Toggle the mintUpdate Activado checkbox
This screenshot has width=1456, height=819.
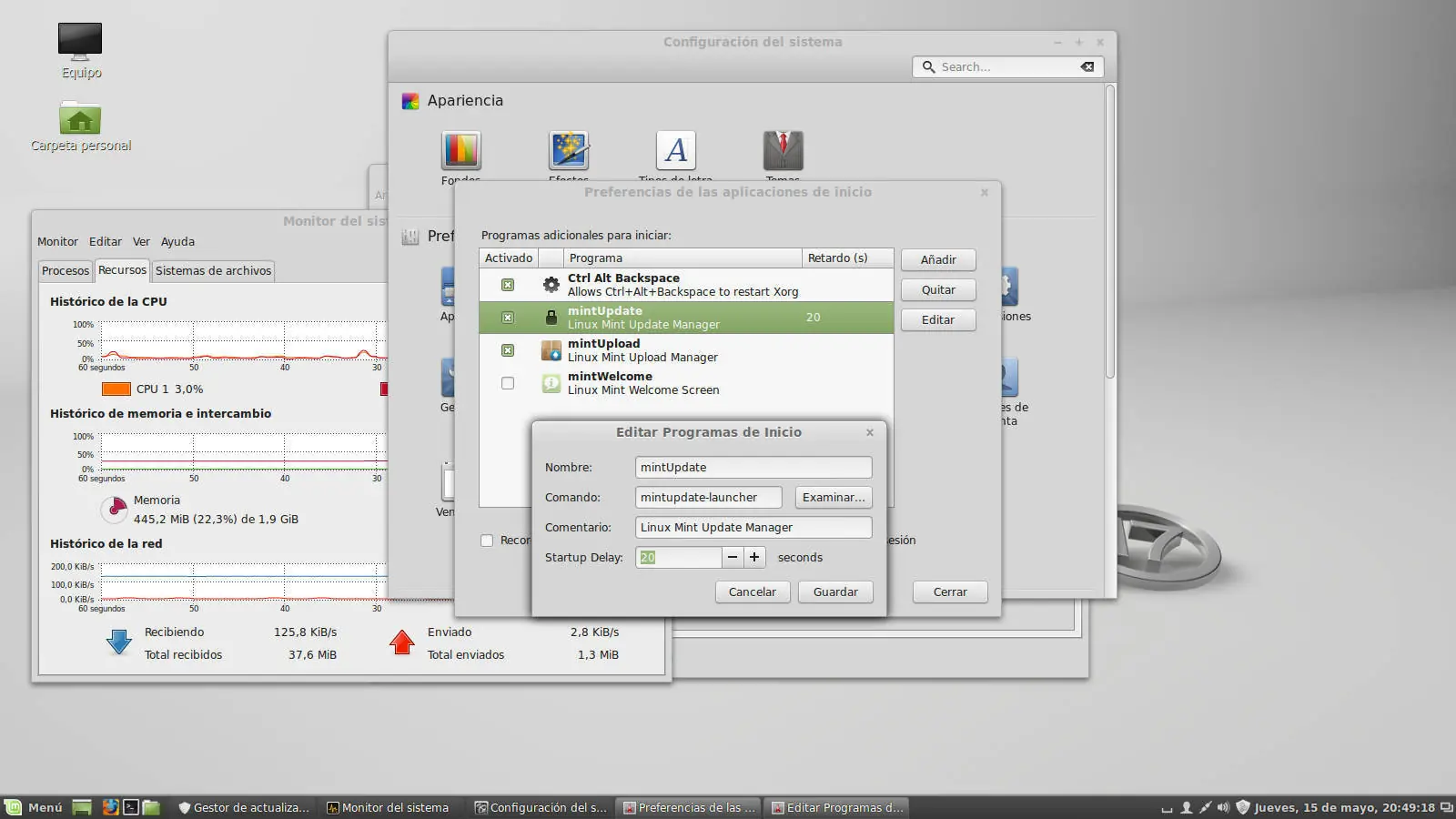click(508, 318)
